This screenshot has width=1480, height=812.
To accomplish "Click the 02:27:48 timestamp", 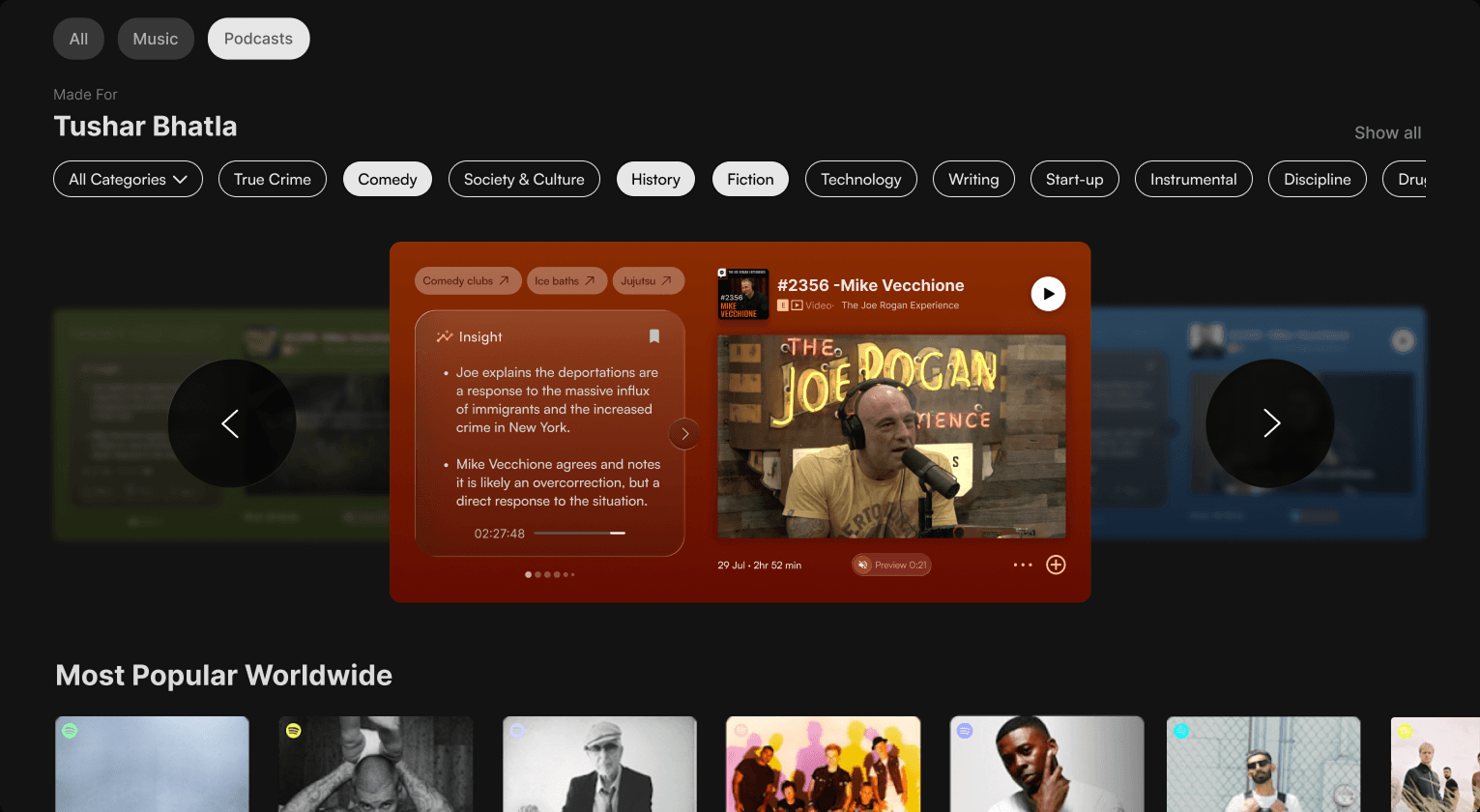I will (x=500, y=534).
